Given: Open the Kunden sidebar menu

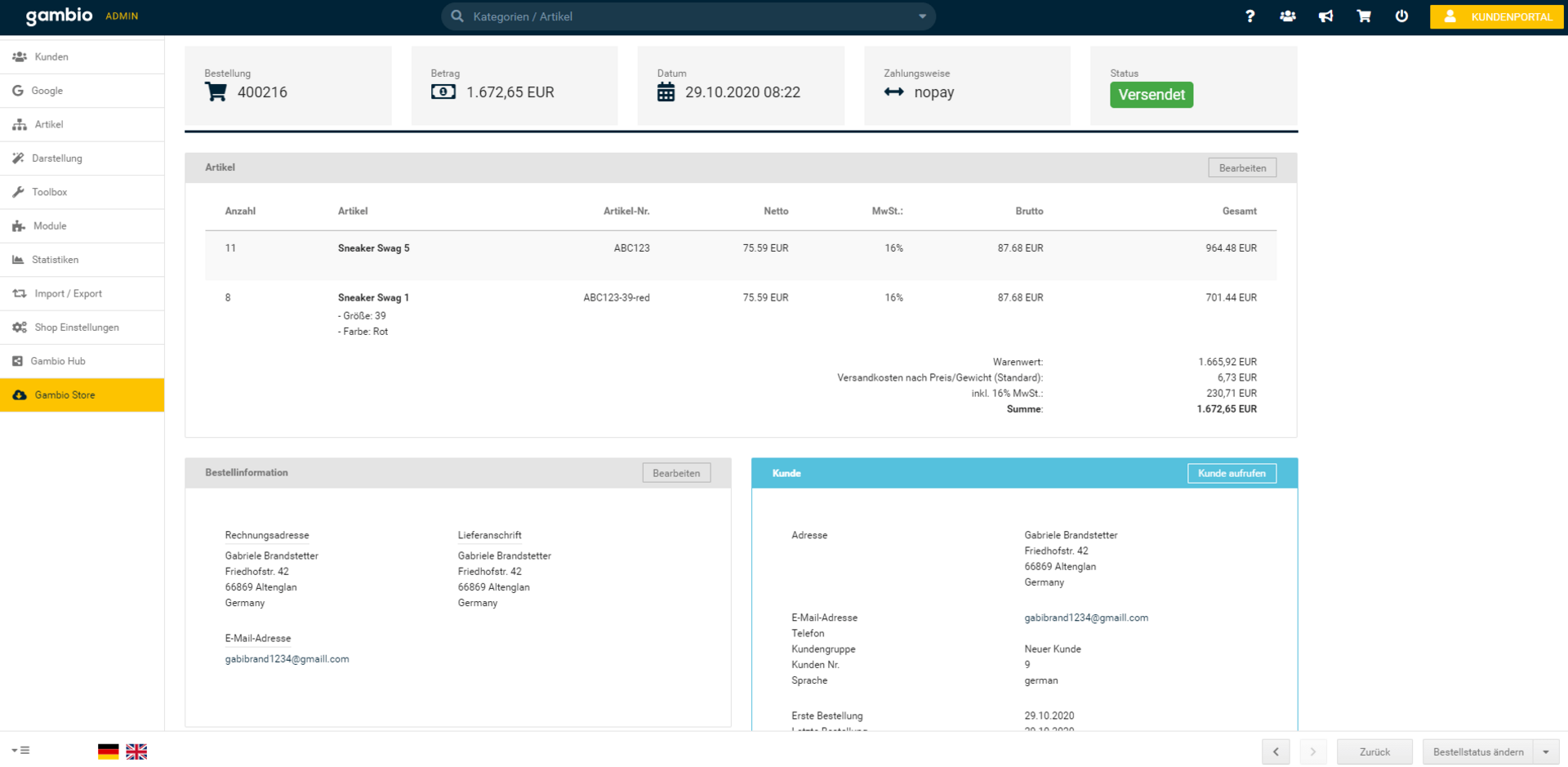Looking at the screenshot, I should click(51, 57).
